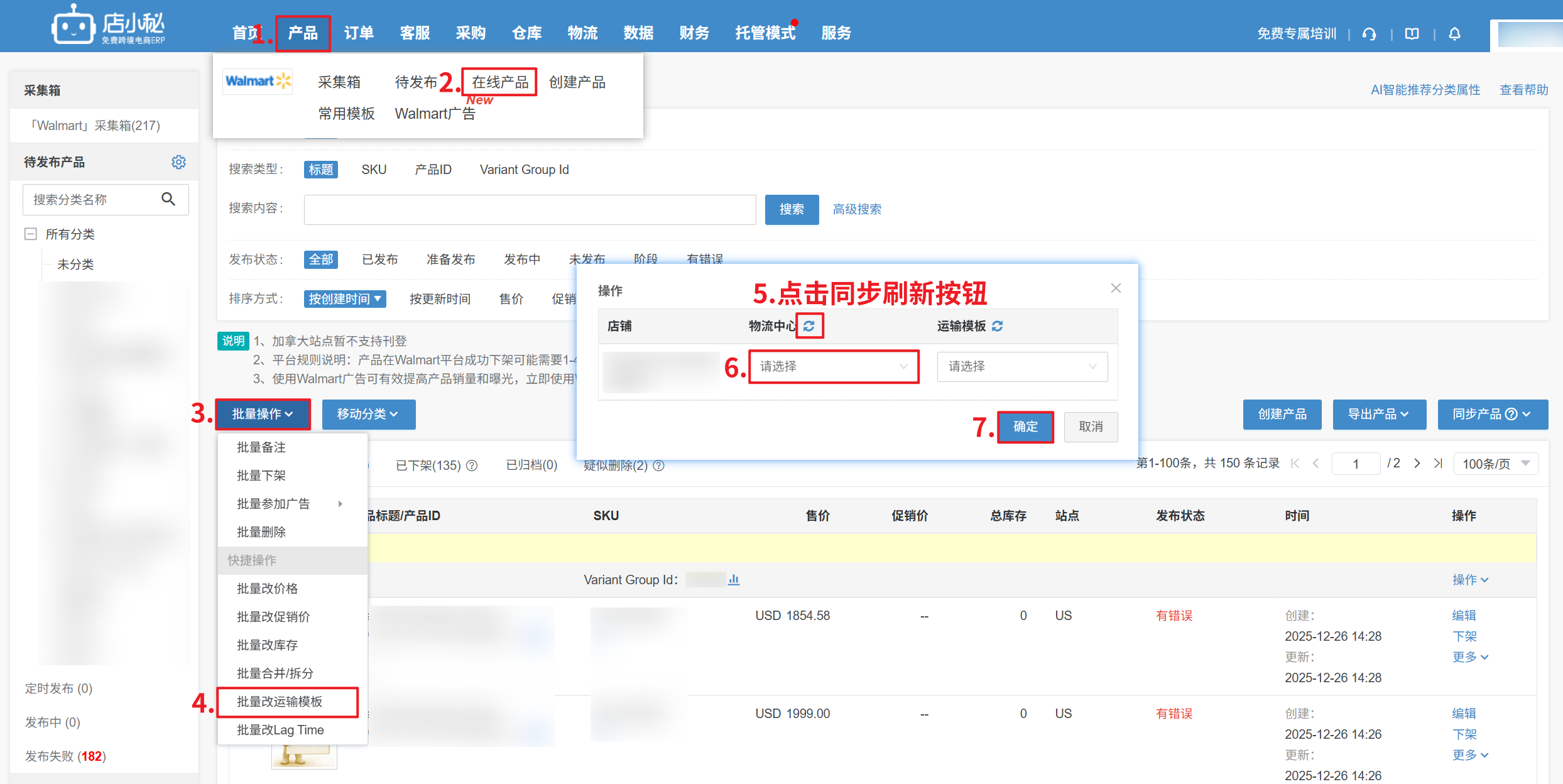
Task: Open the 运输模板 请选择 dropdown
Action: point(1021,366)
